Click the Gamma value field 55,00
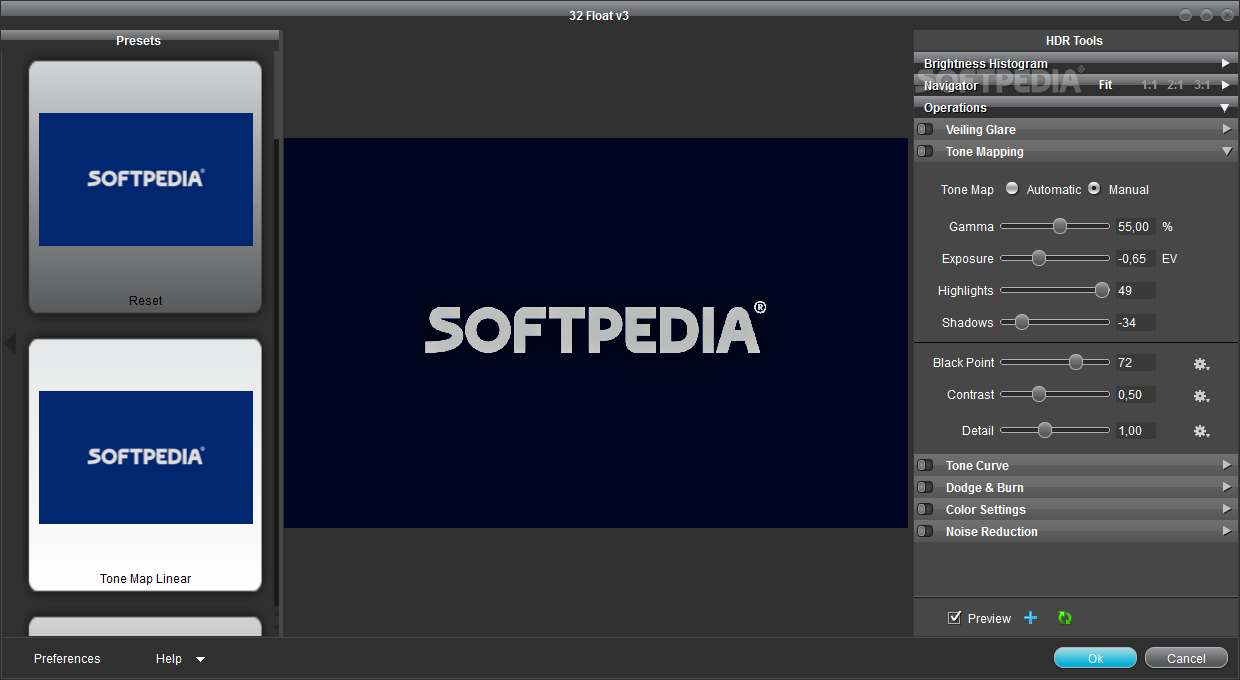The height and width of the screenshot is (680, 1240). pos(1135,227)
